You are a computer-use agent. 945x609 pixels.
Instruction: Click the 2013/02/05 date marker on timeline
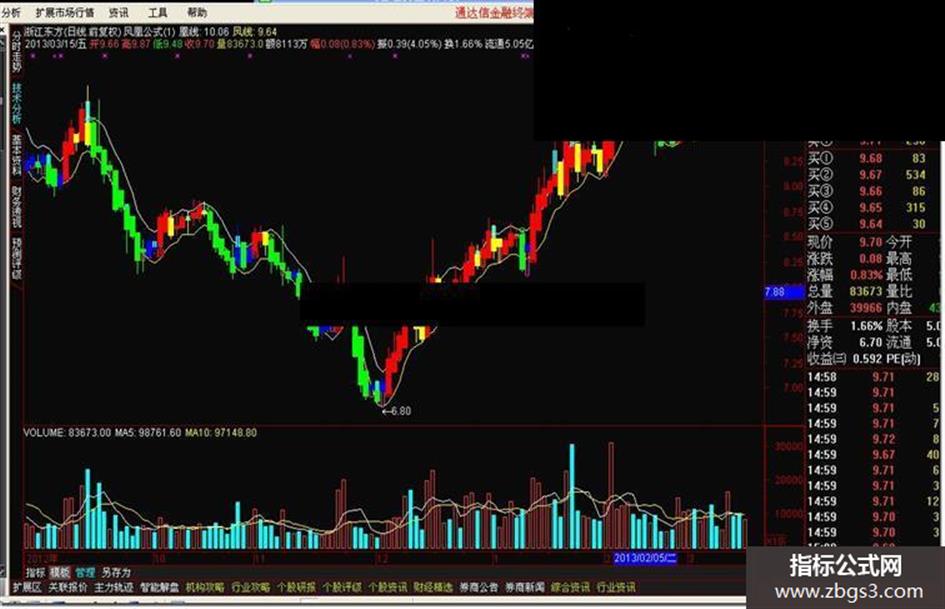click(x=645, y=558)
